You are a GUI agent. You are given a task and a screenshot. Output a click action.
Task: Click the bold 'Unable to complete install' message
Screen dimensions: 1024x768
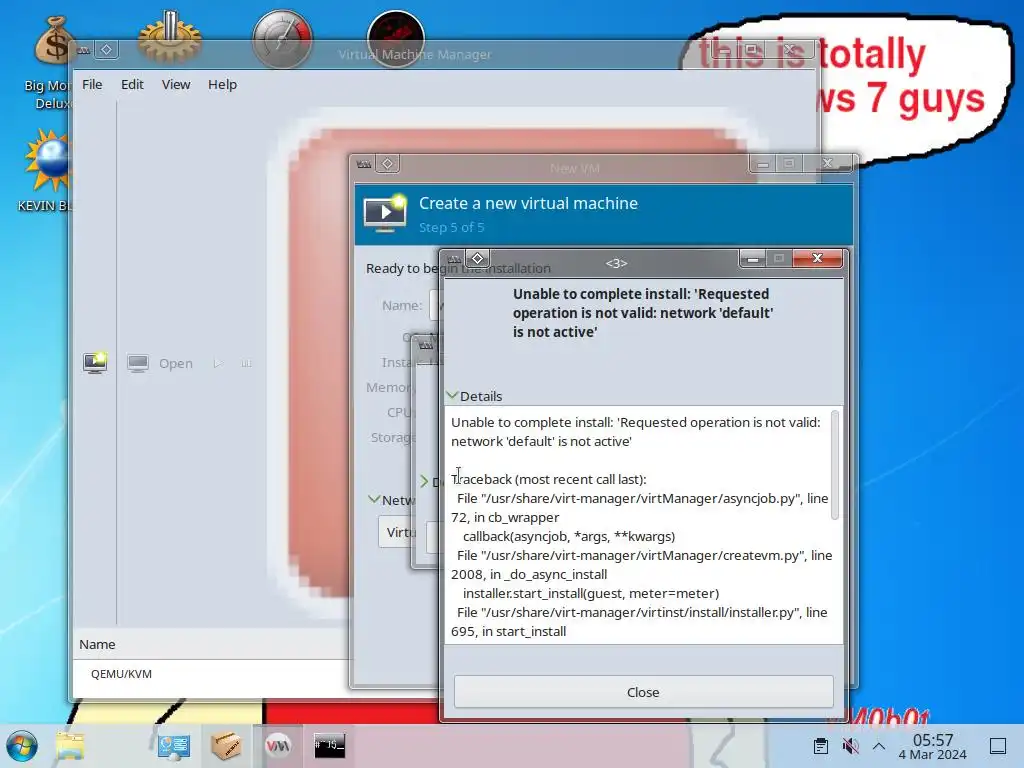tap(643, 313)
